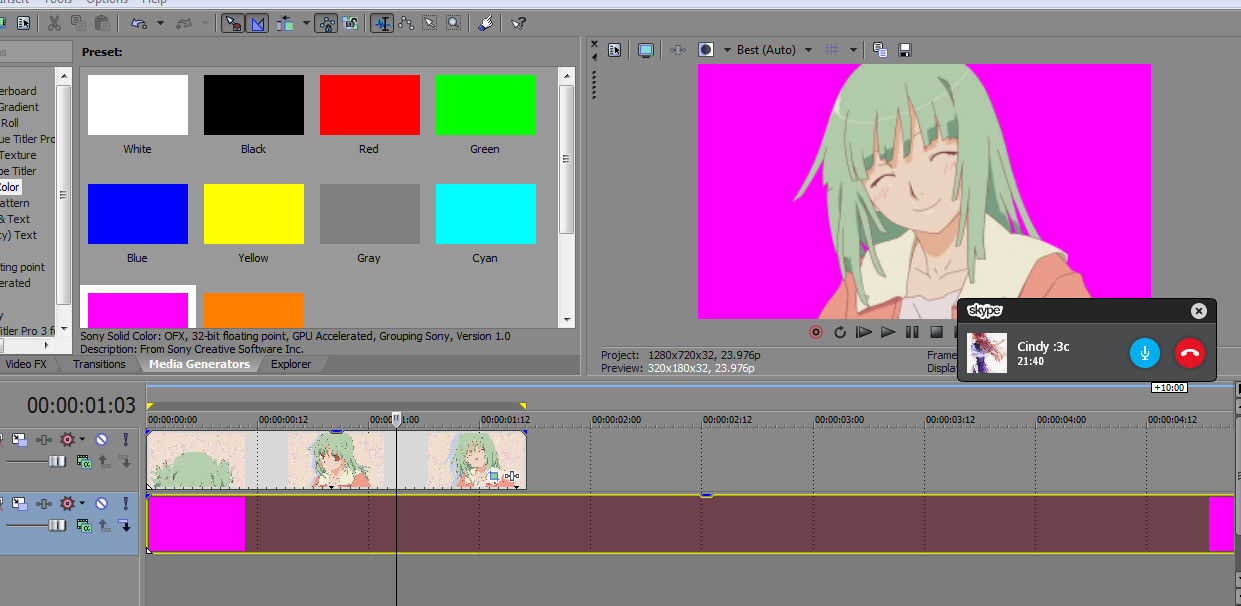Open Track FX for the magenta track

click(45, 502)
